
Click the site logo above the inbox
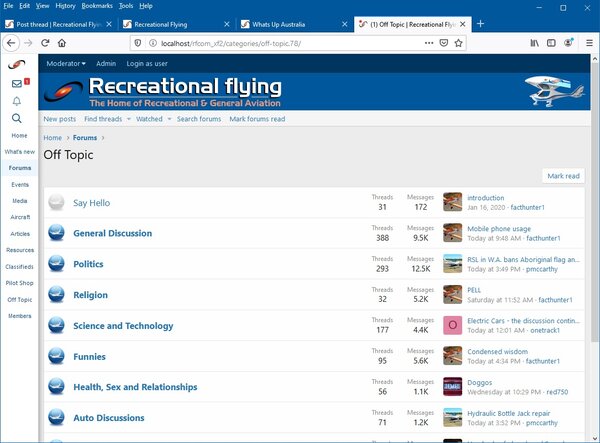click(x=18, y=65)
